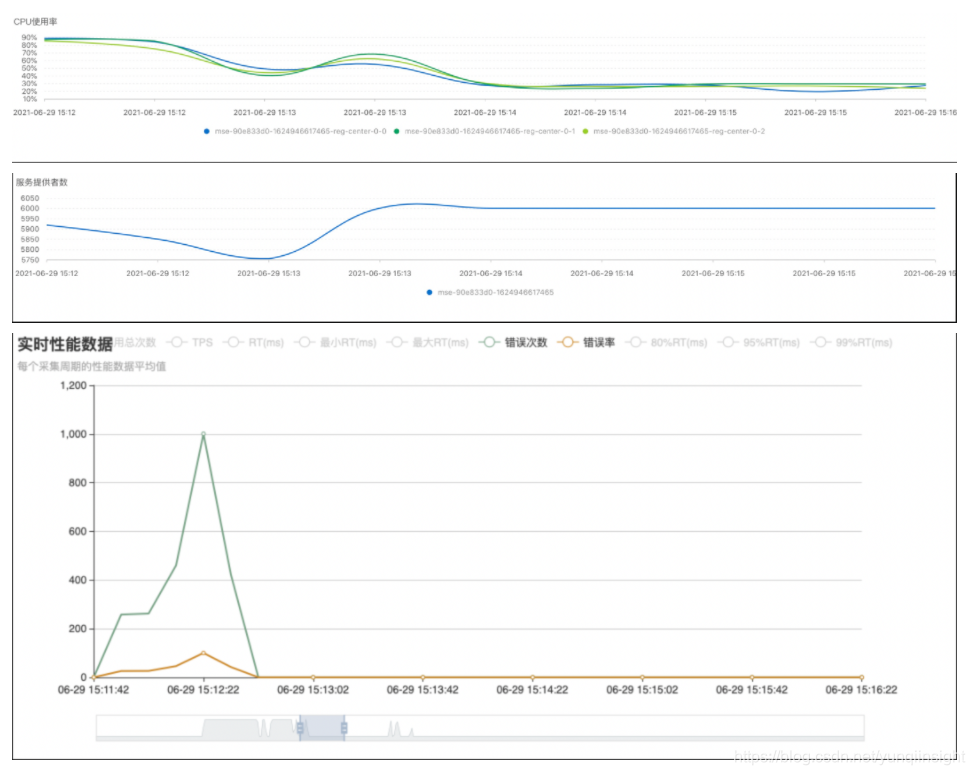Click the 错误率 data point at 15:15:02
This screenshot has width=975, height=775.
click(642, 677)
